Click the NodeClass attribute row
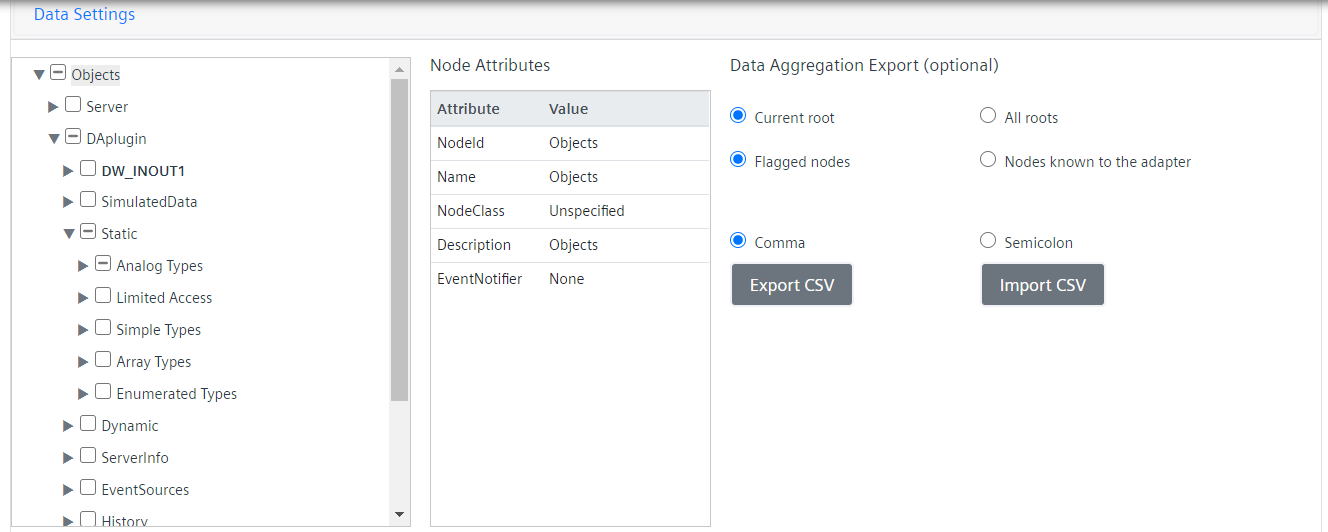Image resolution: width=1328 pixels, height=532 pixels. pyautogui.click(x=569, y=211)
